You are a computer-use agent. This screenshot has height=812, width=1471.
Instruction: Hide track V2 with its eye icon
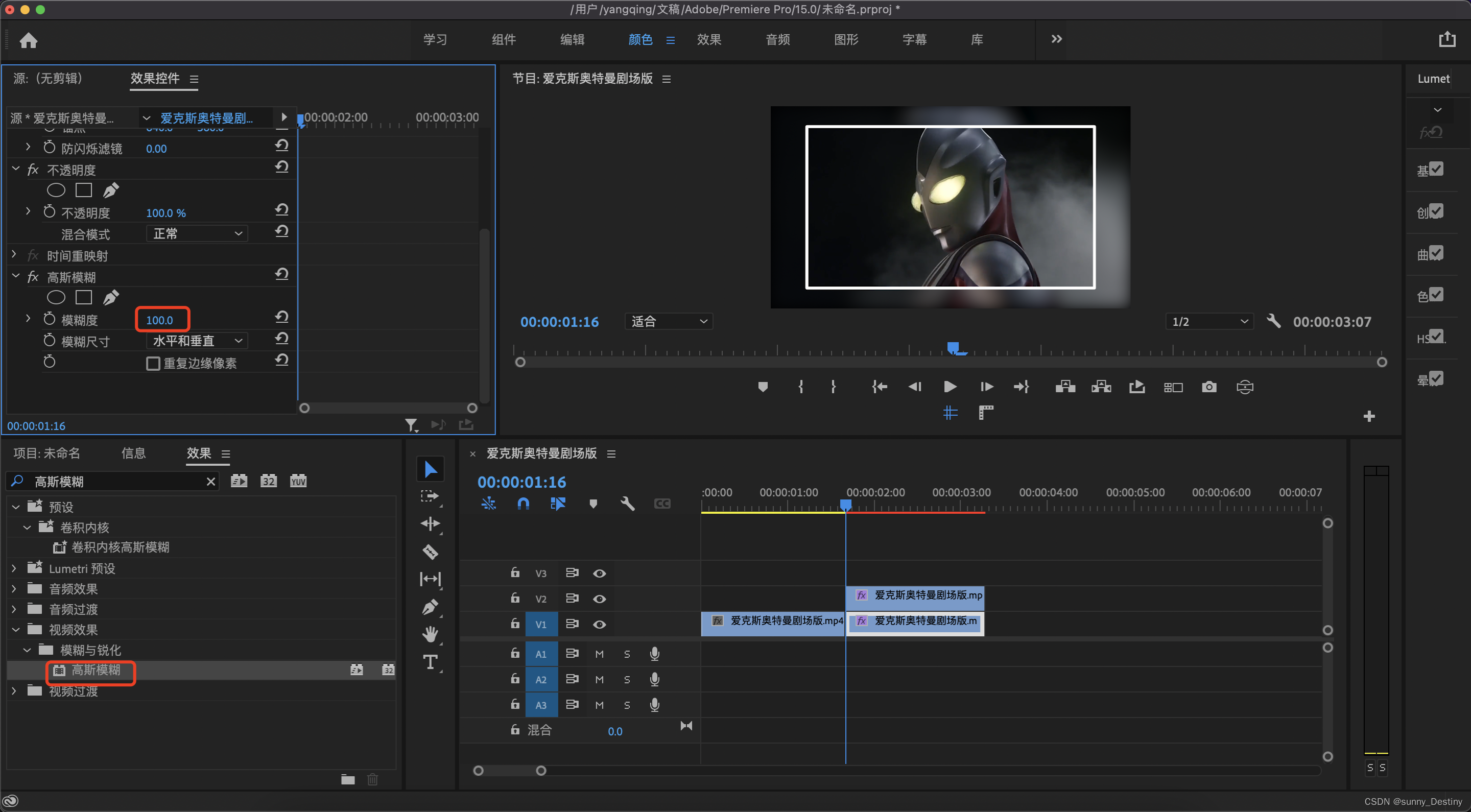pos(599,599)
